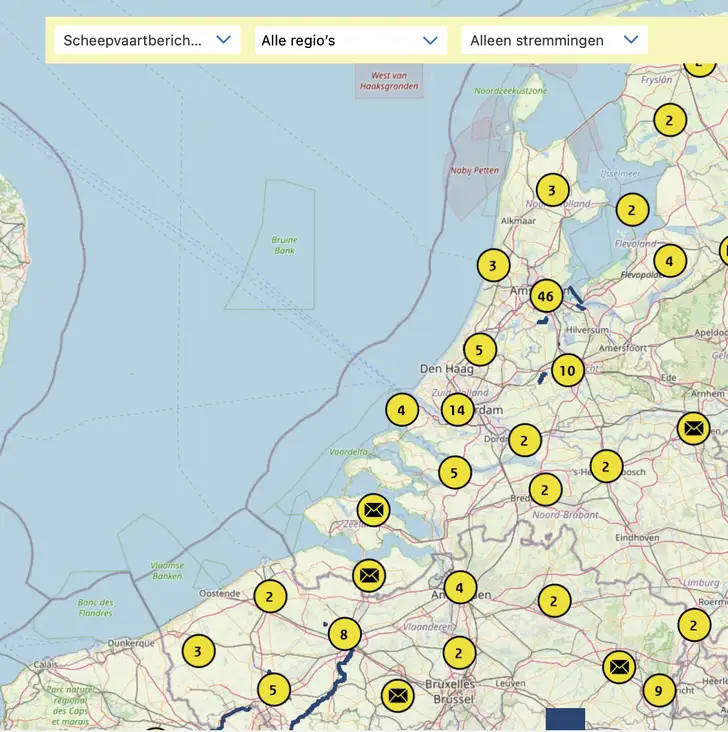Open the envelope message marker in Zeeland

(373, 510)
